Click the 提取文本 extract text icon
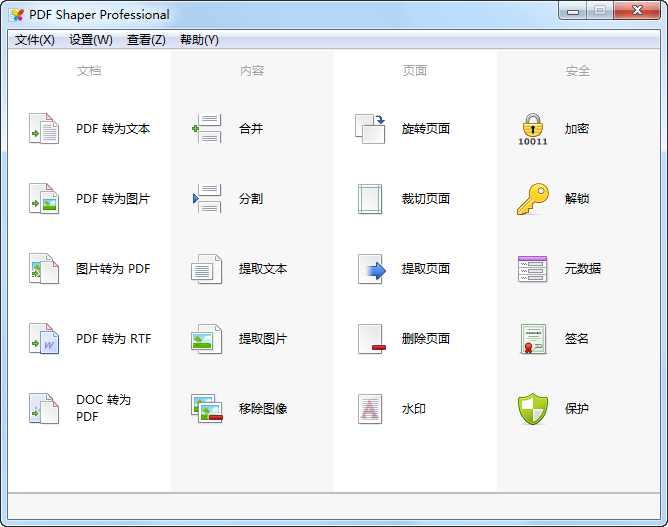This screenshot has height=527, width=668. tap(207, 269)
